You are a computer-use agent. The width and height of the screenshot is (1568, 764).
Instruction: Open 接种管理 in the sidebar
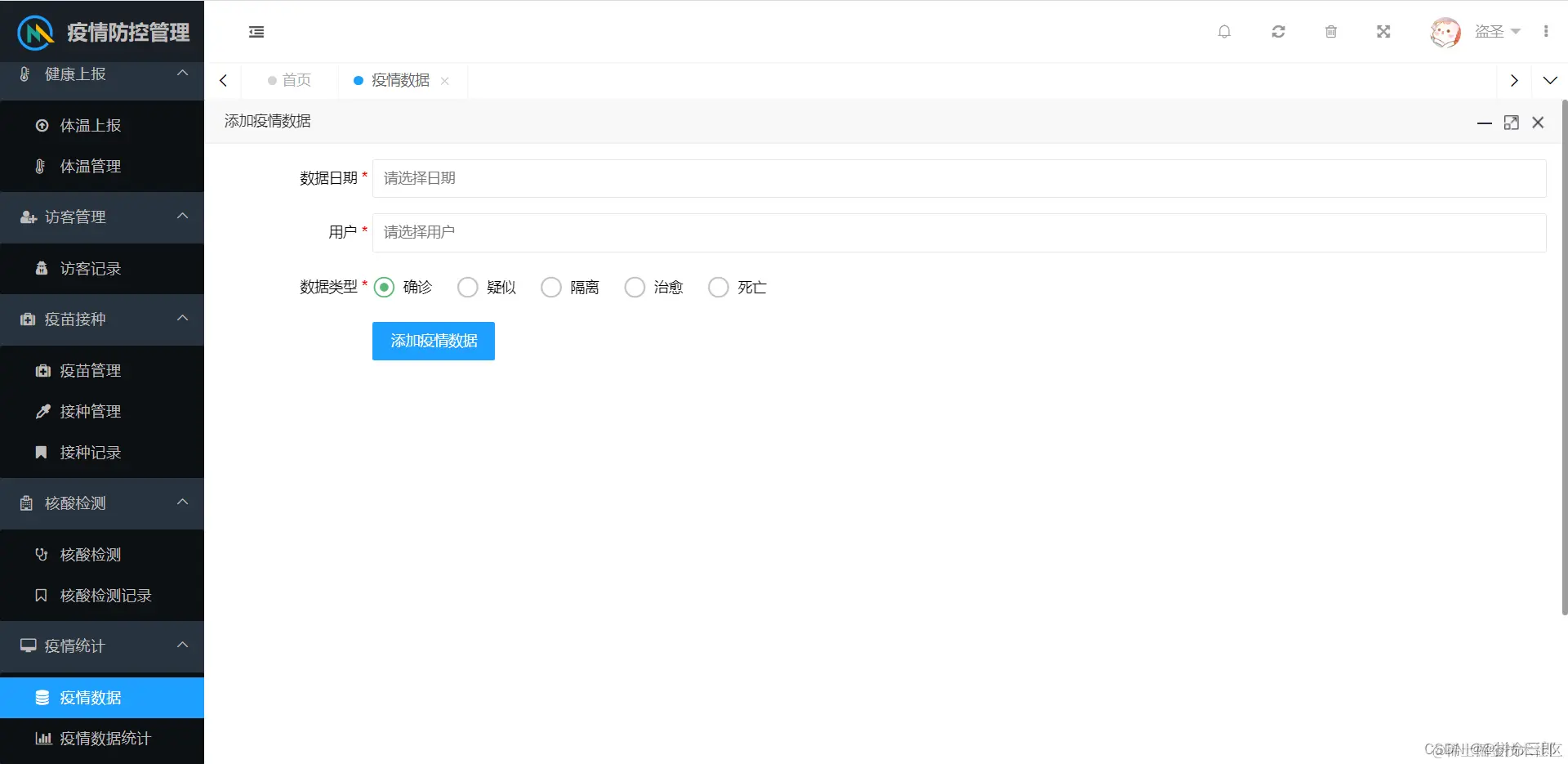pos(102,412)
